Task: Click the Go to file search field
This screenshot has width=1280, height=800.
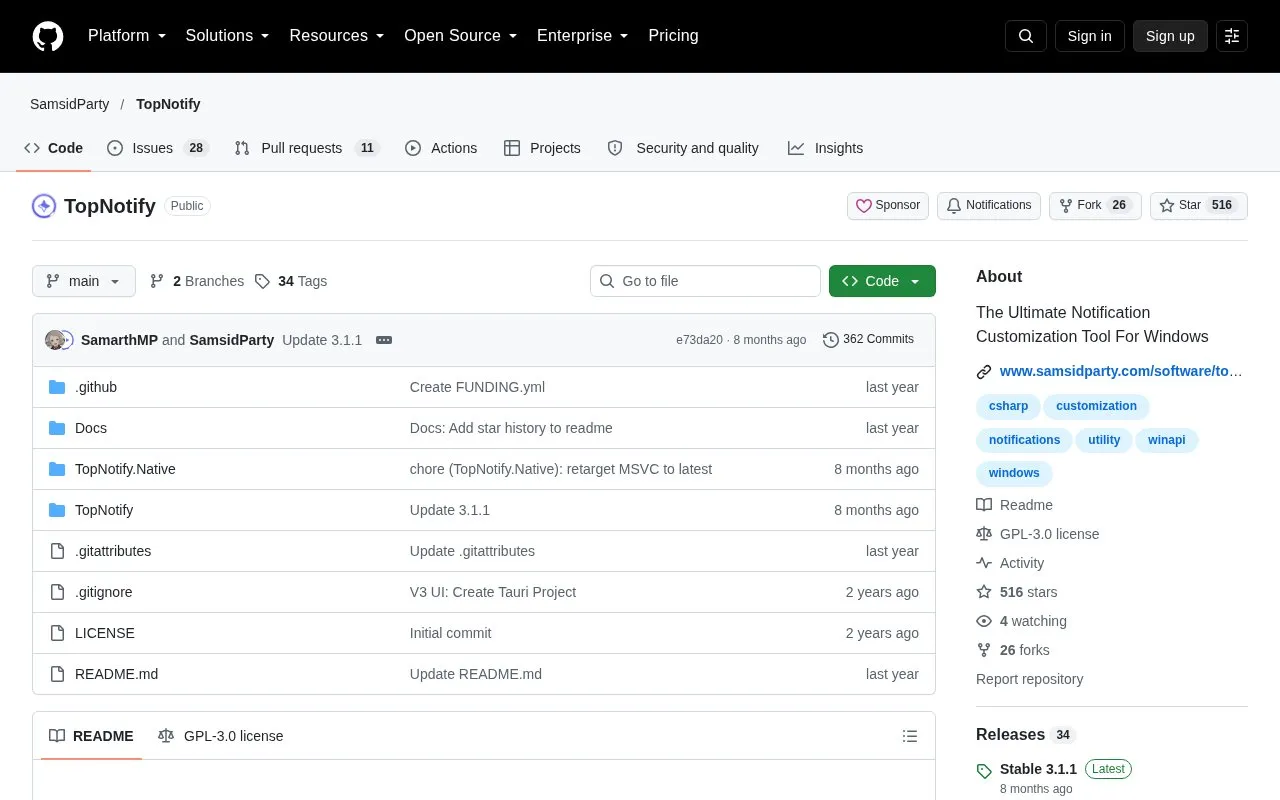Action: (705, 281)
